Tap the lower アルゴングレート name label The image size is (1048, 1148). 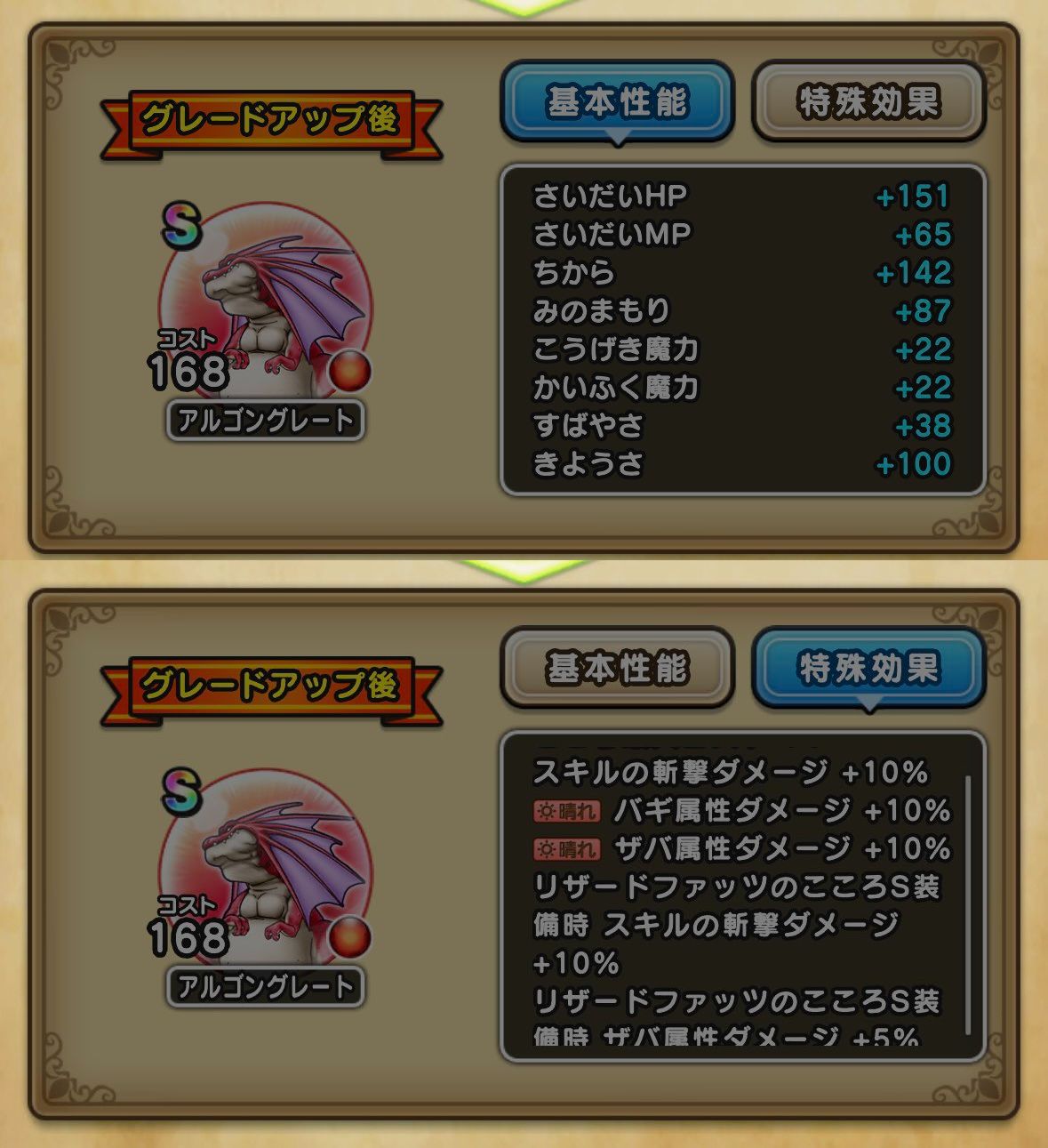point(266,986)
